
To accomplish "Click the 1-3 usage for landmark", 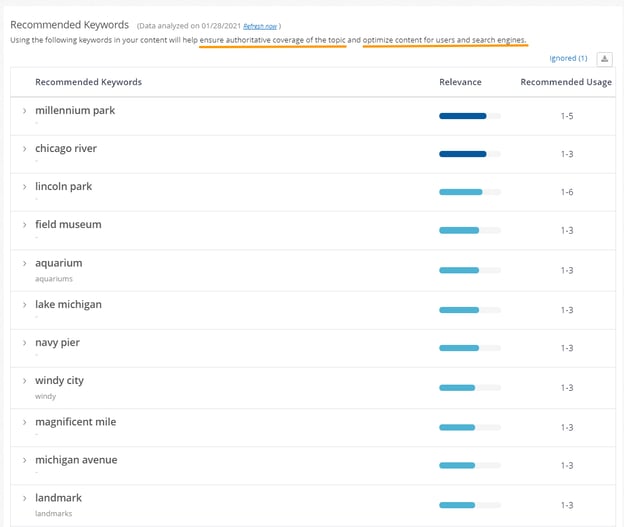I will 567,506.
